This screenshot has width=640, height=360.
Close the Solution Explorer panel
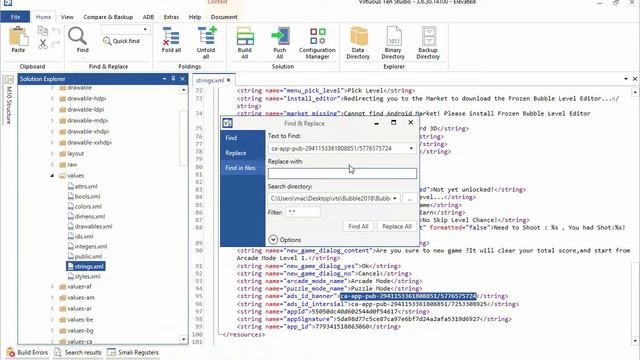[x=182, y=79]
